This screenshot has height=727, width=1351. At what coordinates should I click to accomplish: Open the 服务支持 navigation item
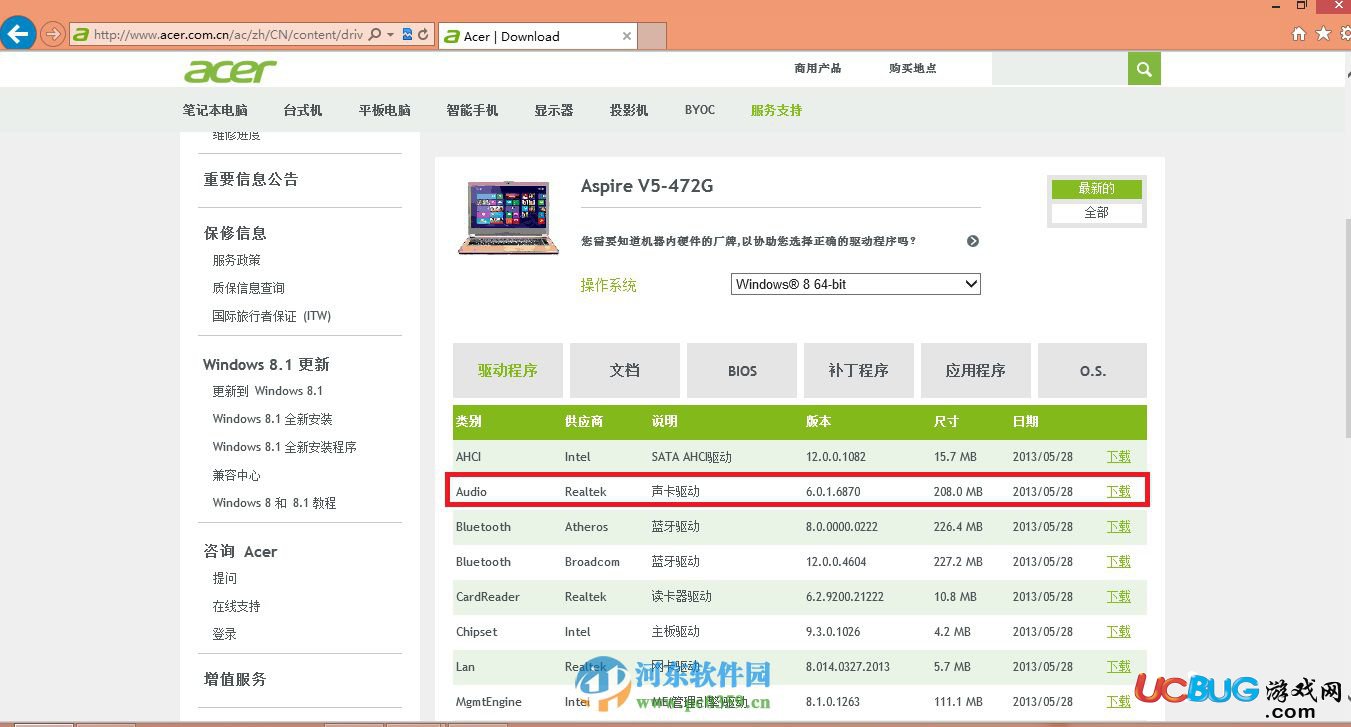[x=777, y=110]
